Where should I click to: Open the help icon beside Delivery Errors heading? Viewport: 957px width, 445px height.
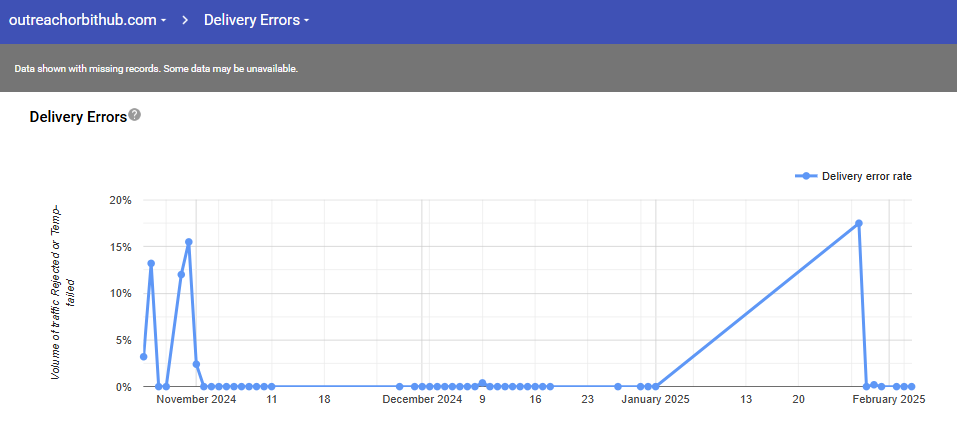click(135, 115)
